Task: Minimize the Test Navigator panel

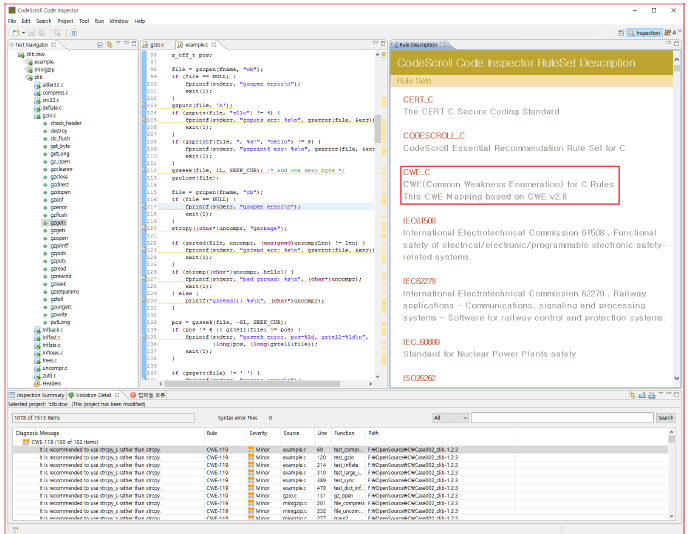Action: click(x=126, y=43)
